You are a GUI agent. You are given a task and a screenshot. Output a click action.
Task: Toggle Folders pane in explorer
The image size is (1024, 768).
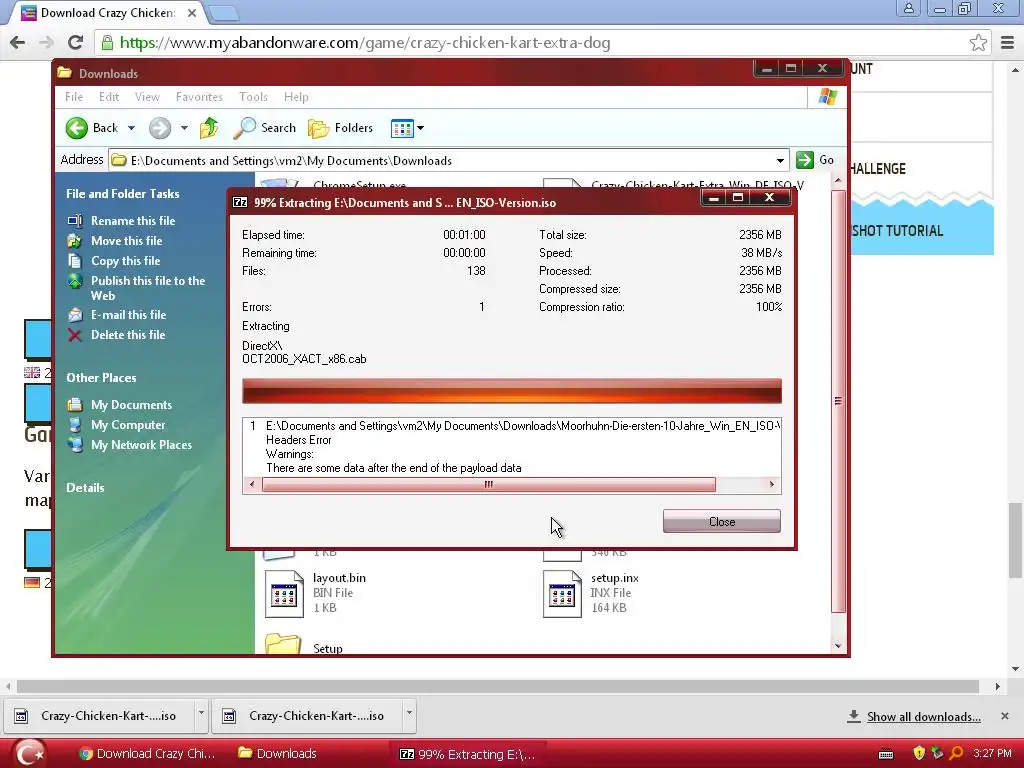(x=341, y=128)
